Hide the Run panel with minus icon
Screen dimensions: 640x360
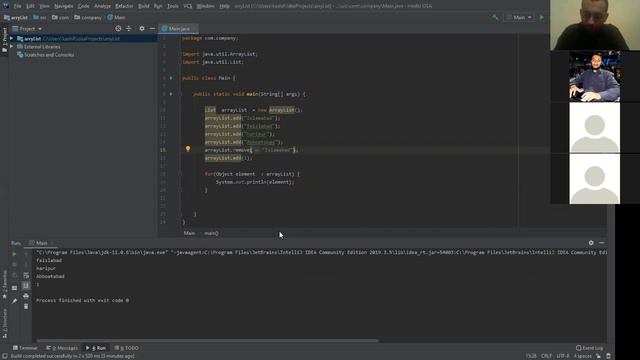click(x=602, y=243)
